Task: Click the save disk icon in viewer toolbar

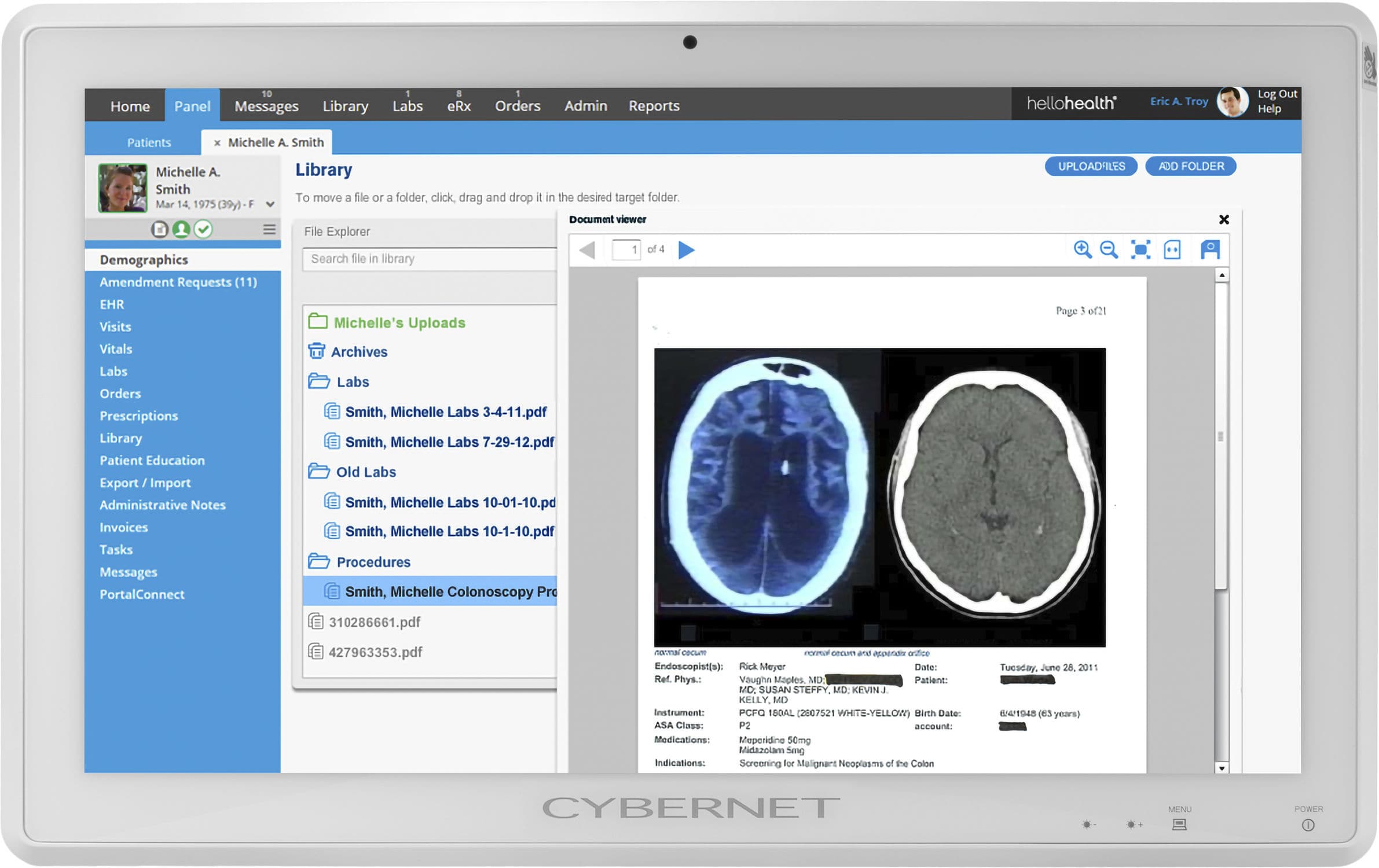Action: (x=1210, y=249)
